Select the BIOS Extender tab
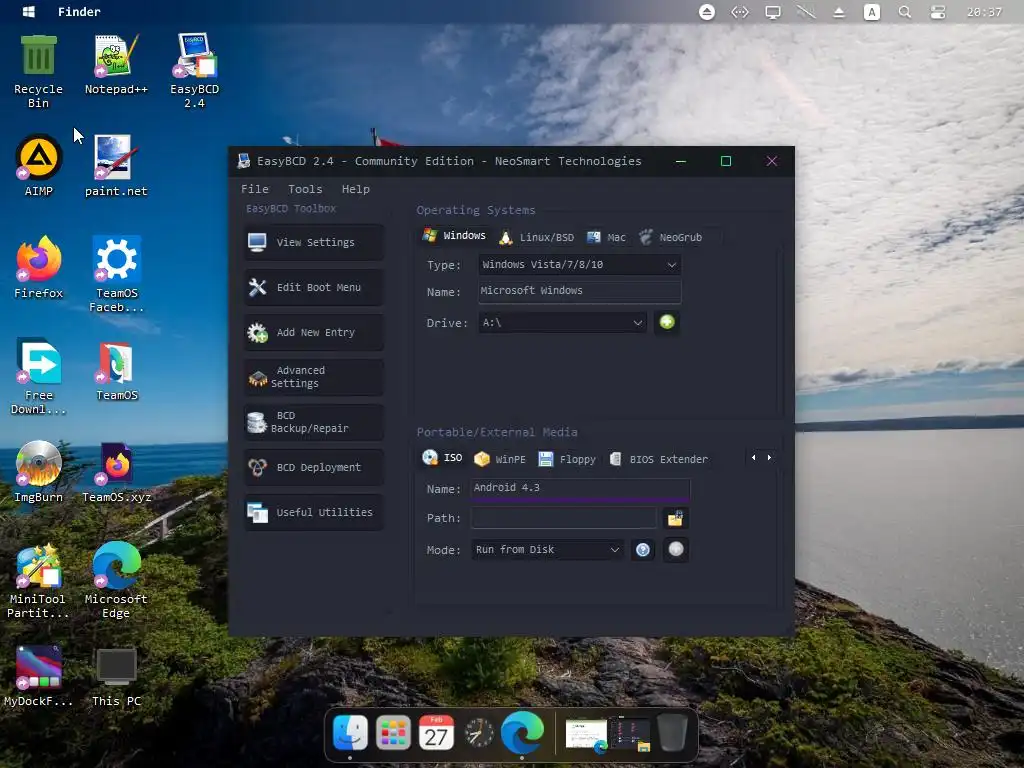 click(658, 459)
